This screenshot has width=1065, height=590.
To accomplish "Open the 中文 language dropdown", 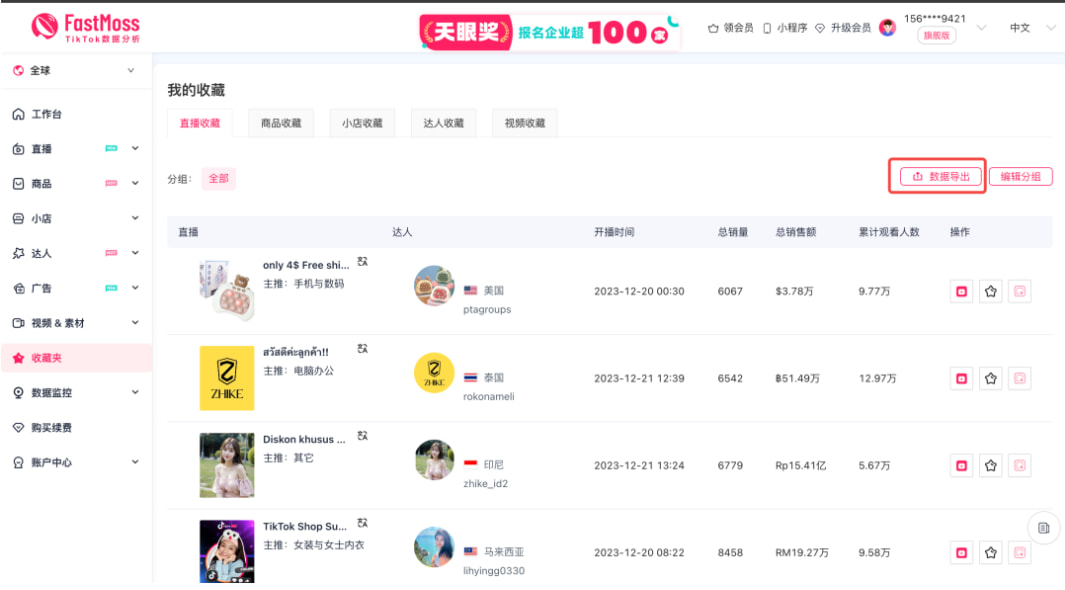I will (x=1032, y=28).
